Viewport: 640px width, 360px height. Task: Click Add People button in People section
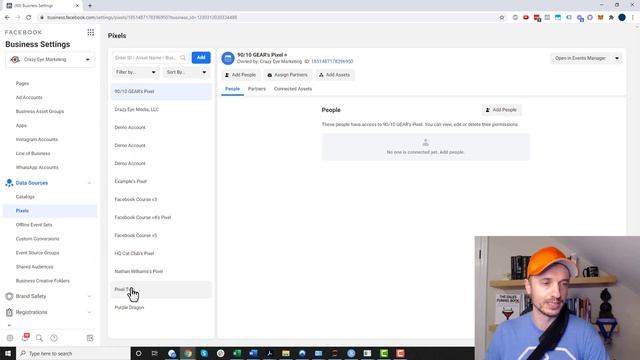(501, 110)
